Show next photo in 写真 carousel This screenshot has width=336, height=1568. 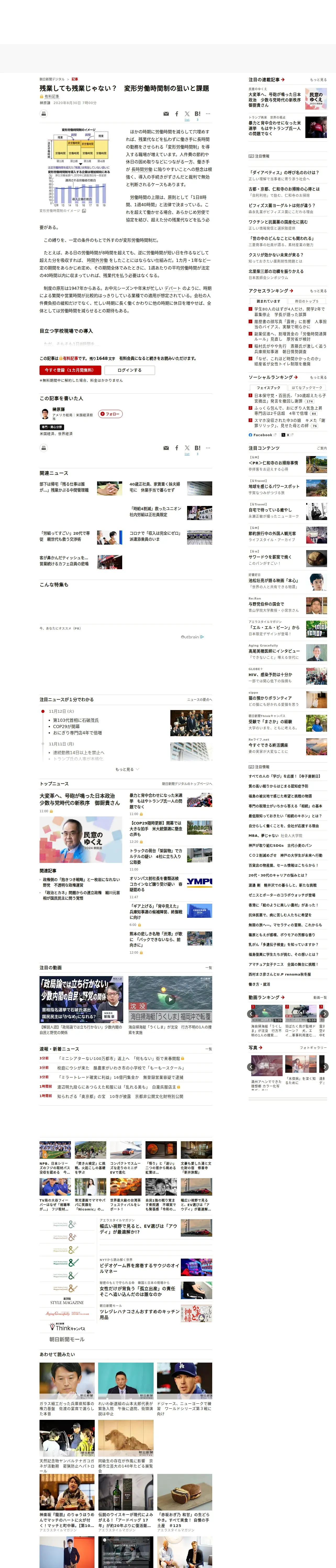click(324, 1067)
